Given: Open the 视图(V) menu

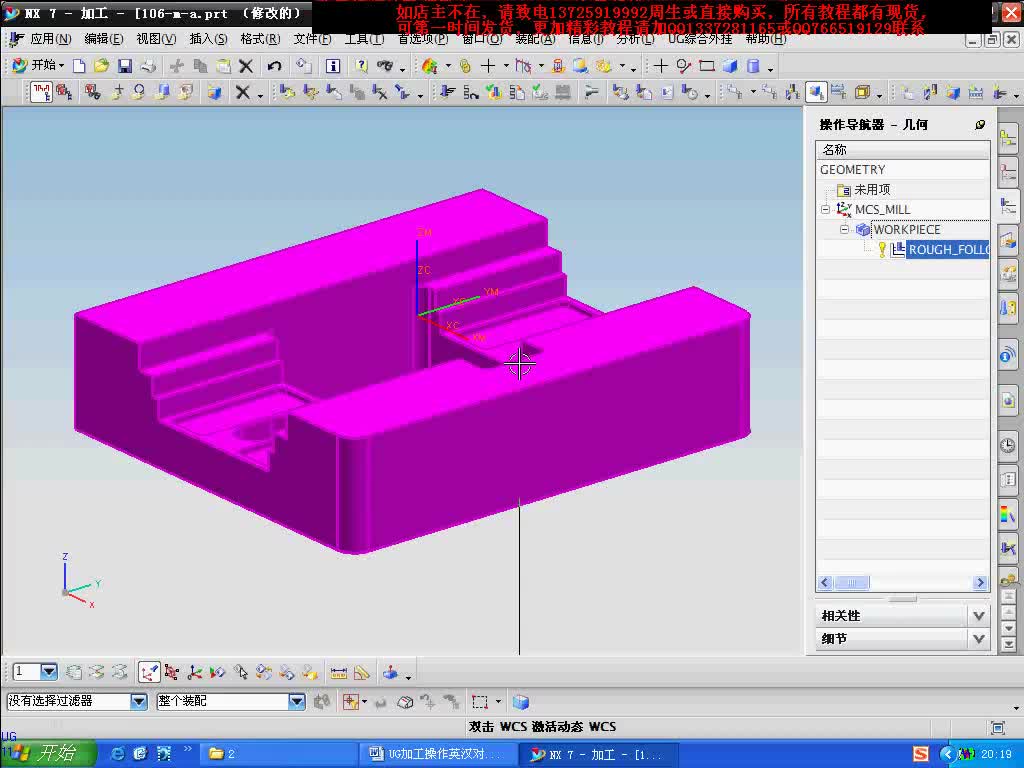Looking at the screenshot, I should tap(156, 39).
